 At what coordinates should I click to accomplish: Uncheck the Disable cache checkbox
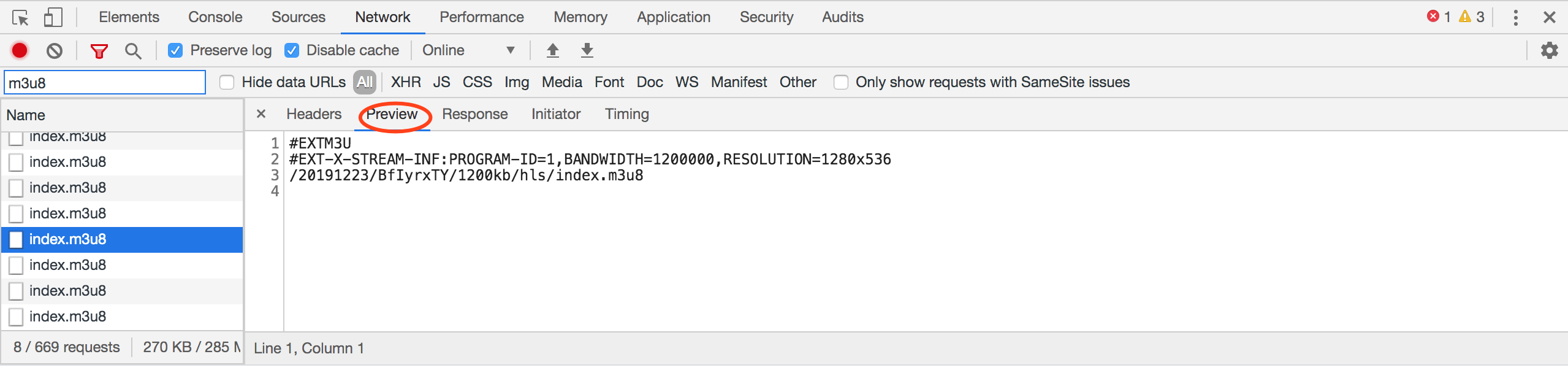point(292,50)
